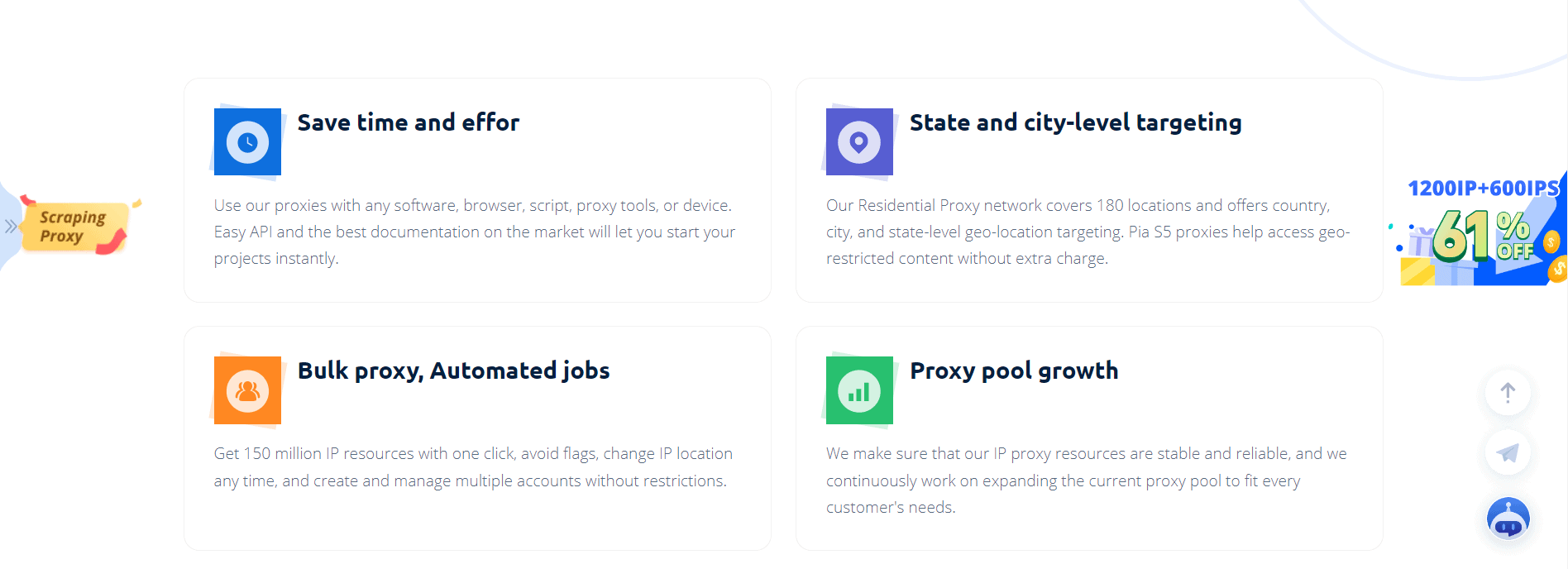The height and width of the screenshot is (569, 1568).
Task: Click the stable and reliable proxy paragraph
Action: click(x=1085, y=480)
